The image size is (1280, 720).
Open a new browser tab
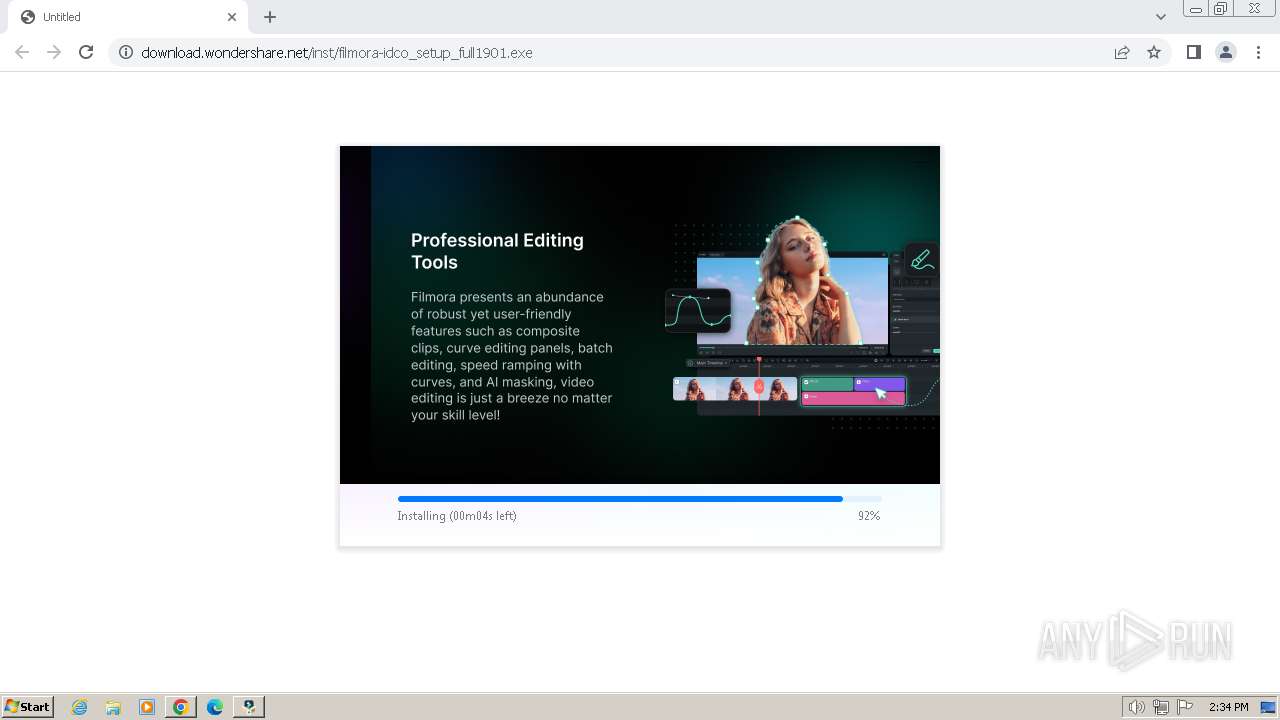click(x=270, y=17)
